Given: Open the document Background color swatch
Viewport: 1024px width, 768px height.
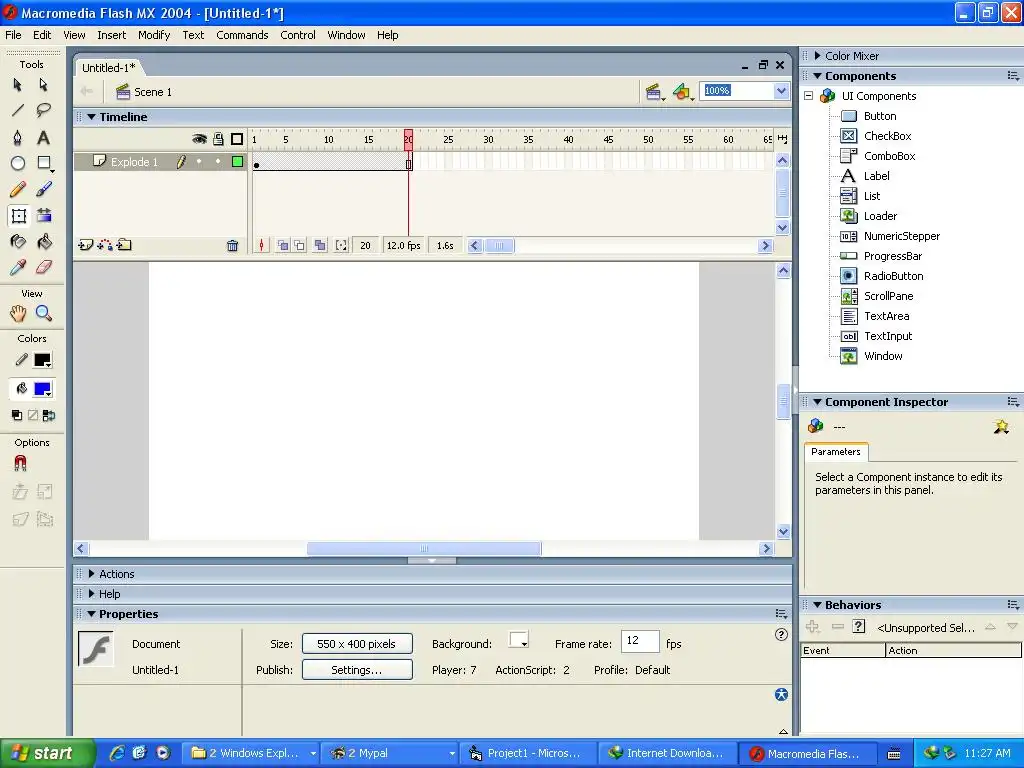Looking at the screenshot, I should (x=519, y=640).
